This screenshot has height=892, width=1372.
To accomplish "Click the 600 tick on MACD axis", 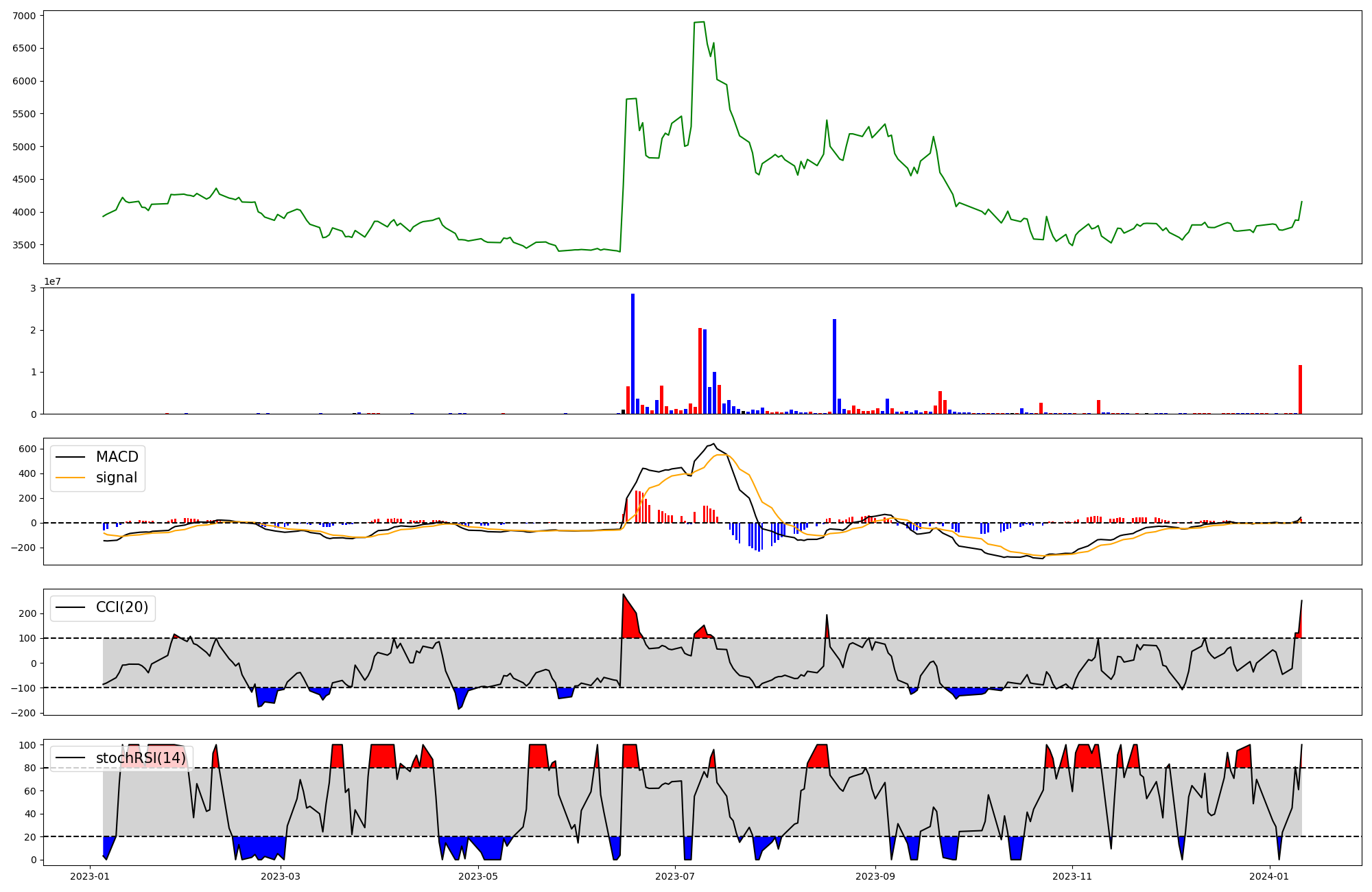I will [x=29, y=449].
